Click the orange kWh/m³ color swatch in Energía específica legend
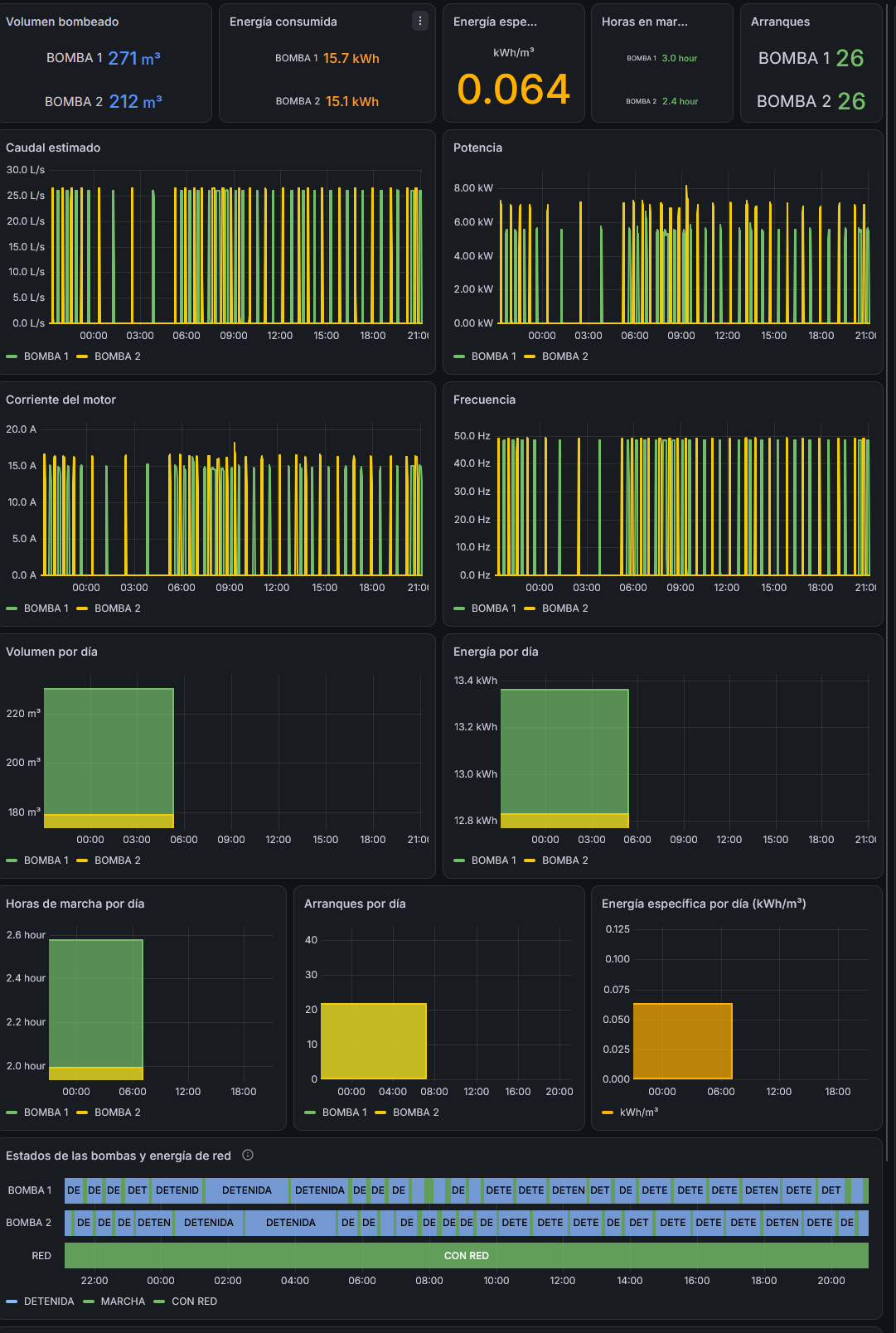This screenshot has width=896, height=1333. pos(608,1112)
